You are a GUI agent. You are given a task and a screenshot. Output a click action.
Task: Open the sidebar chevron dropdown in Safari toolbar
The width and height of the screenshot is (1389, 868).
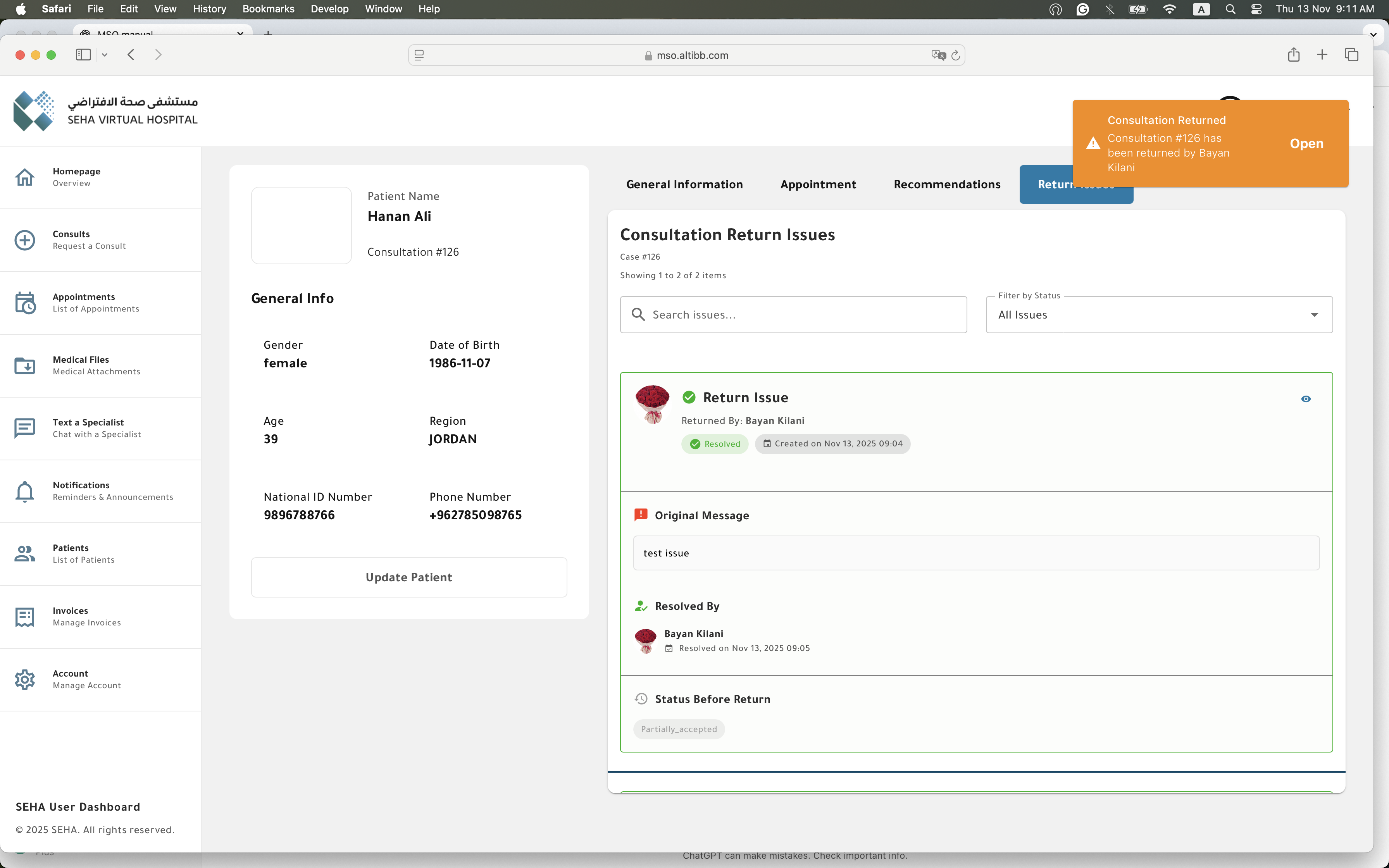105,55
